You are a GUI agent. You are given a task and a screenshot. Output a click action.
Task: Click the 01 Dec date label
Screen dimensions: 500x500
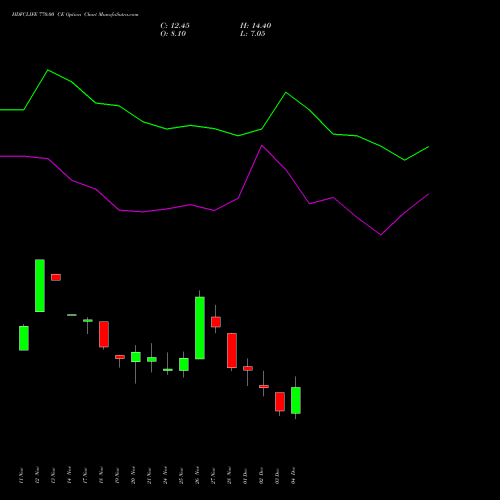pos(245,476)
